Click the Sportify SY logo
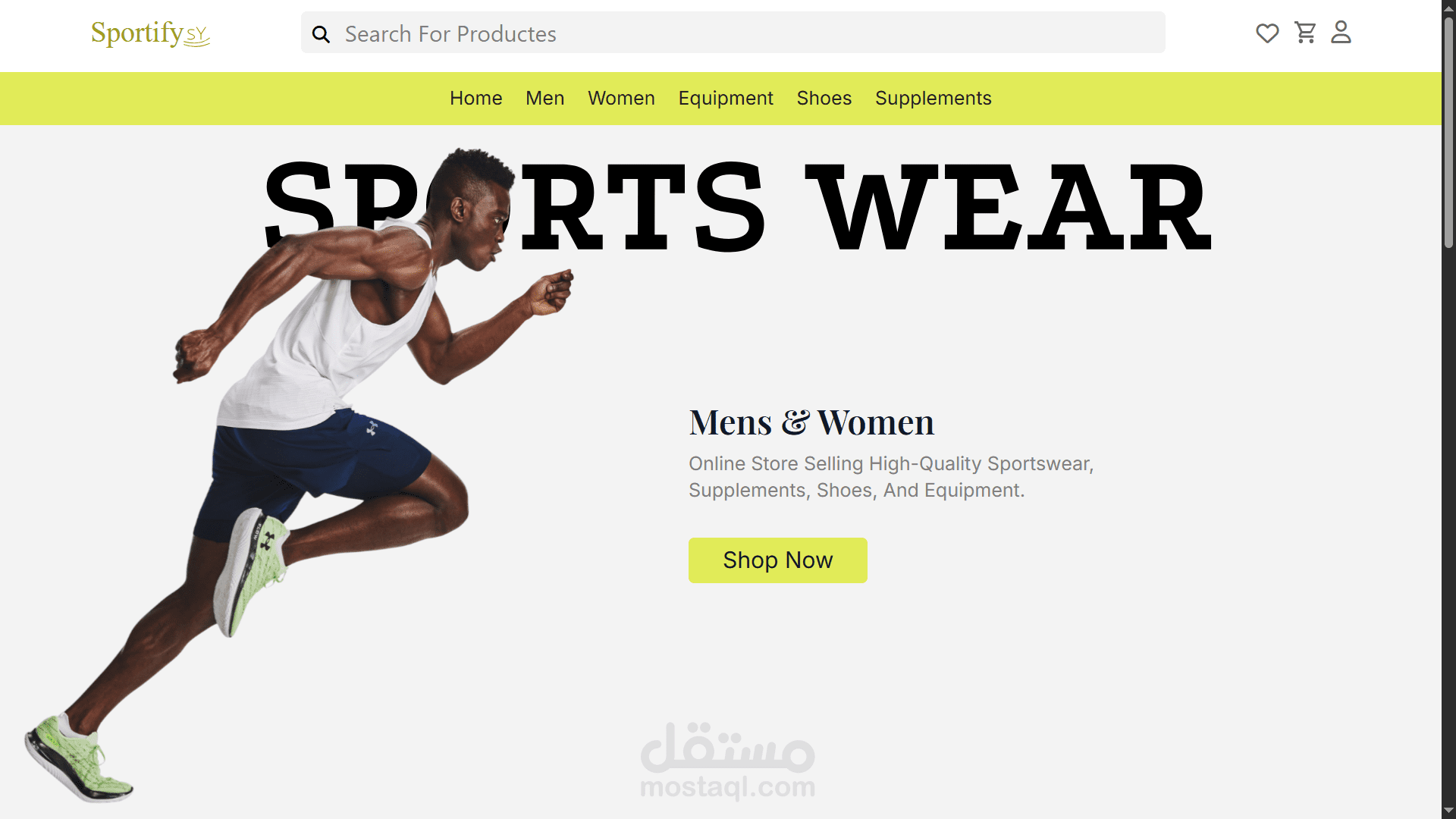1456x819 pixels. pos(150,33)
